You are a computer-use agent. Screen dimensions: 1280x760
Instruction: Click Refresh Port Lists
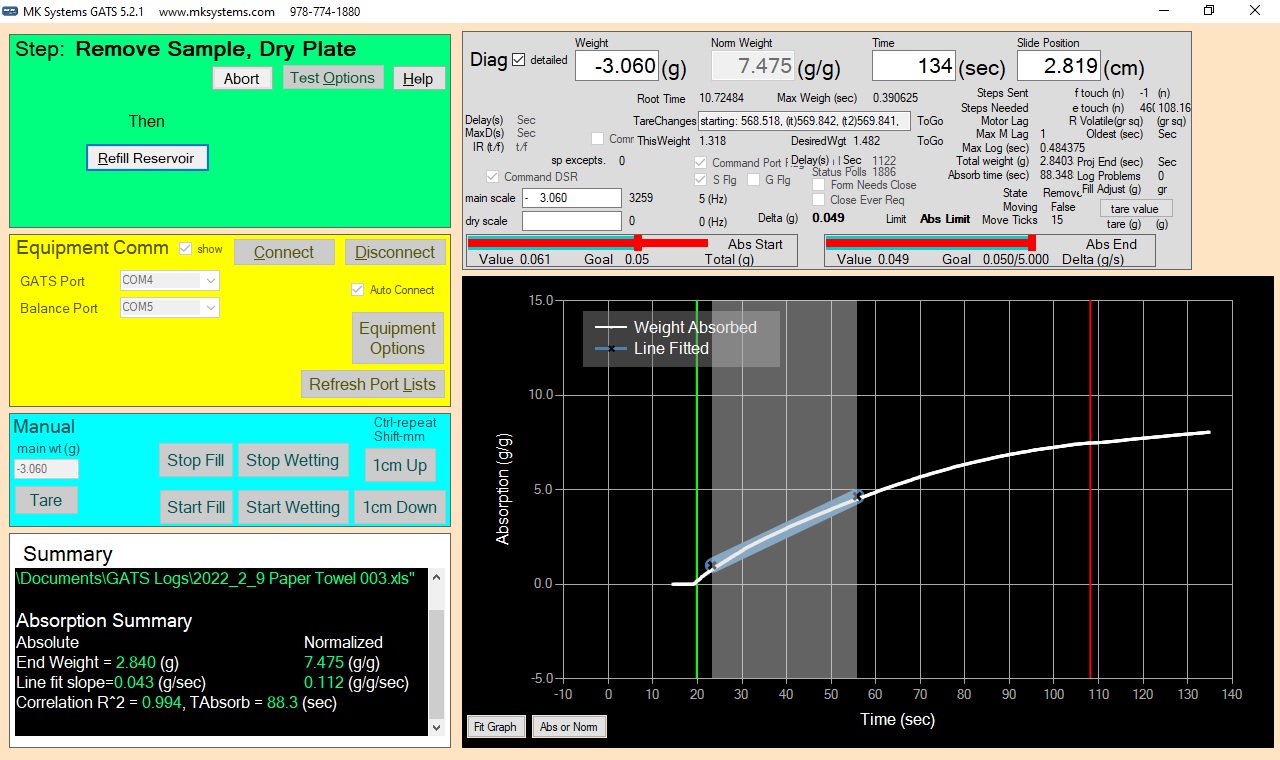pos(372,384)
